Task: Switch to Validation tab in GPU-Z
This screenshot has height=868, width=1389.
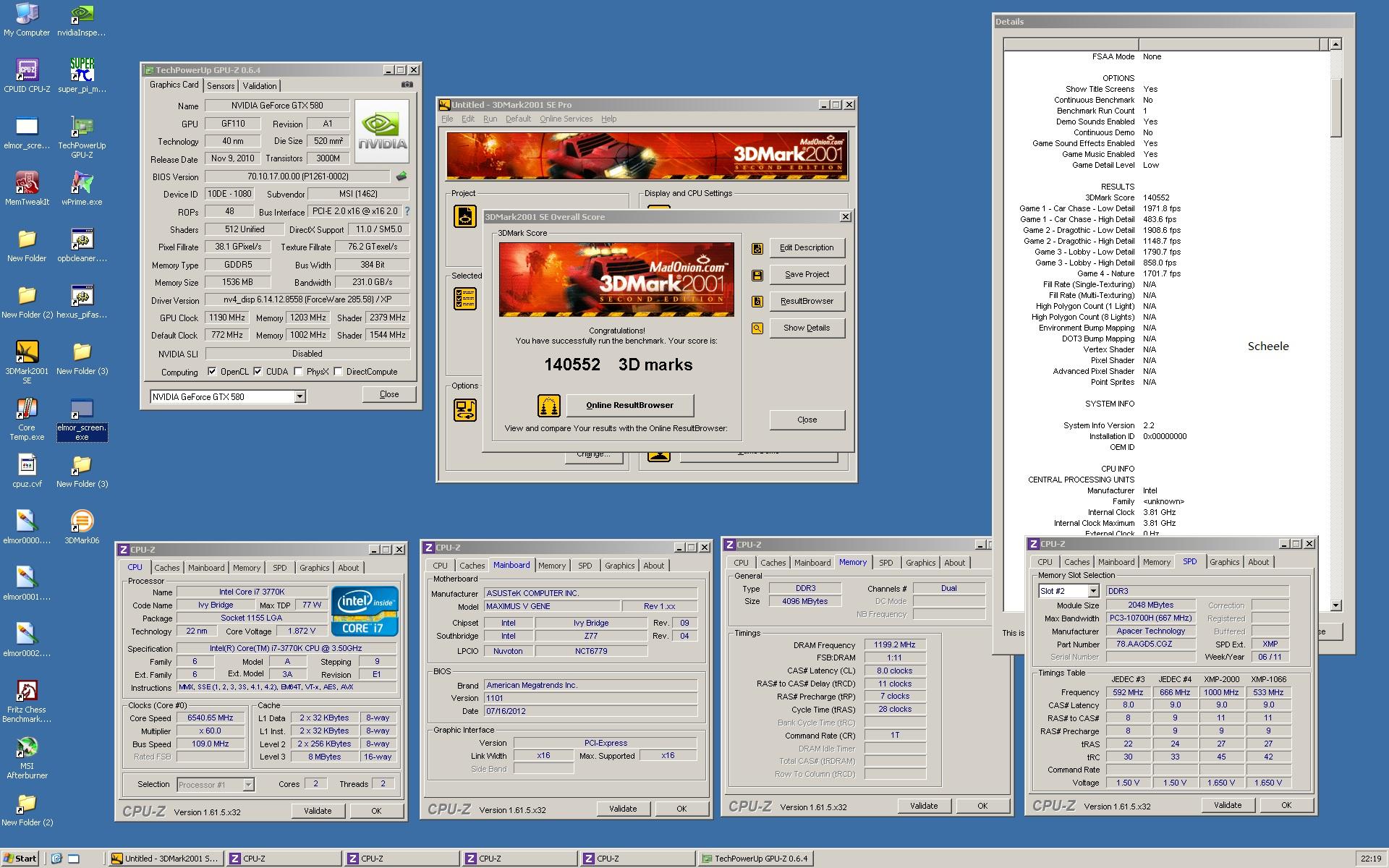Action: coord(260,85)
